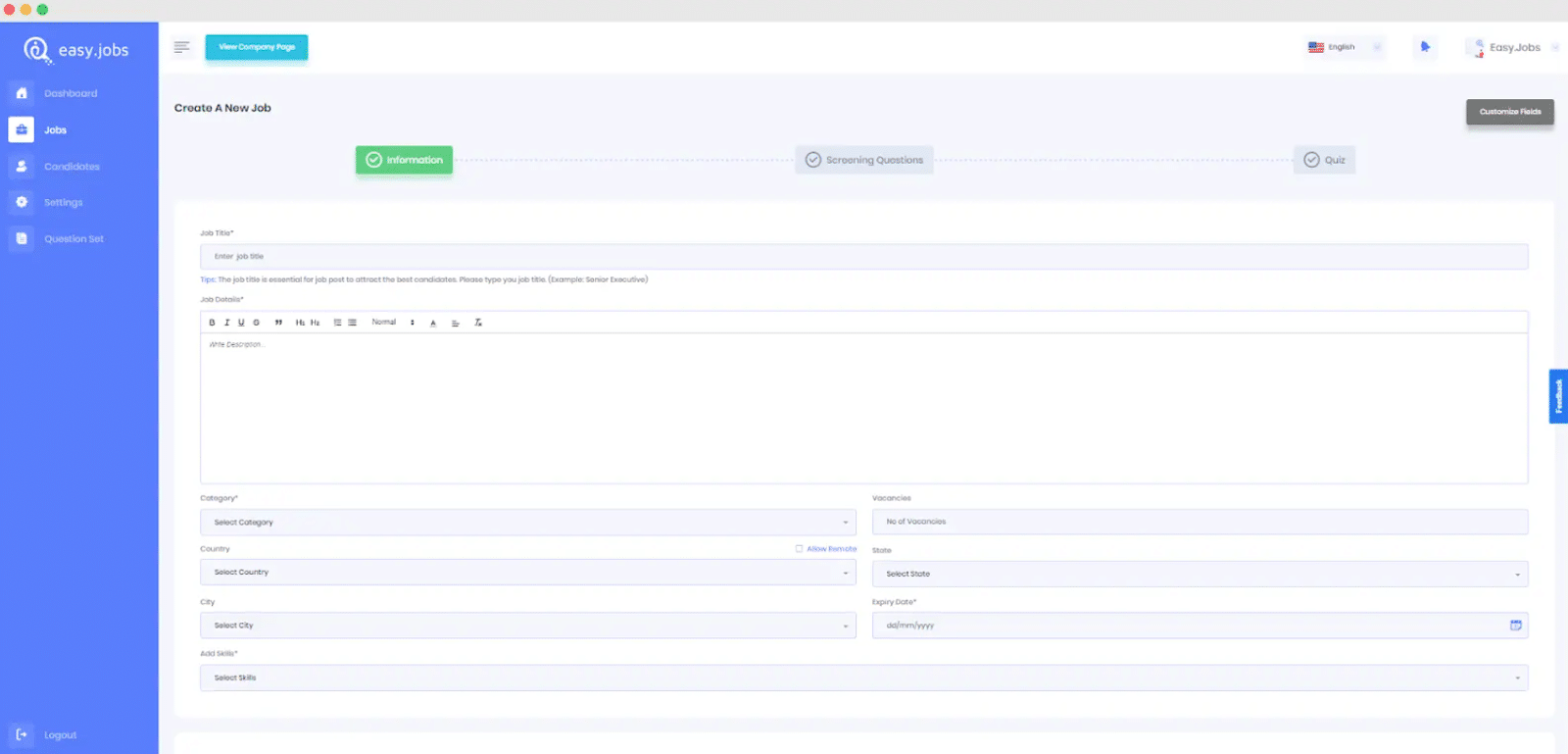Apply Heading 2 in editor
Image resolution: width=1568 pixels, height=754 pixels.
tap(315, 323)
